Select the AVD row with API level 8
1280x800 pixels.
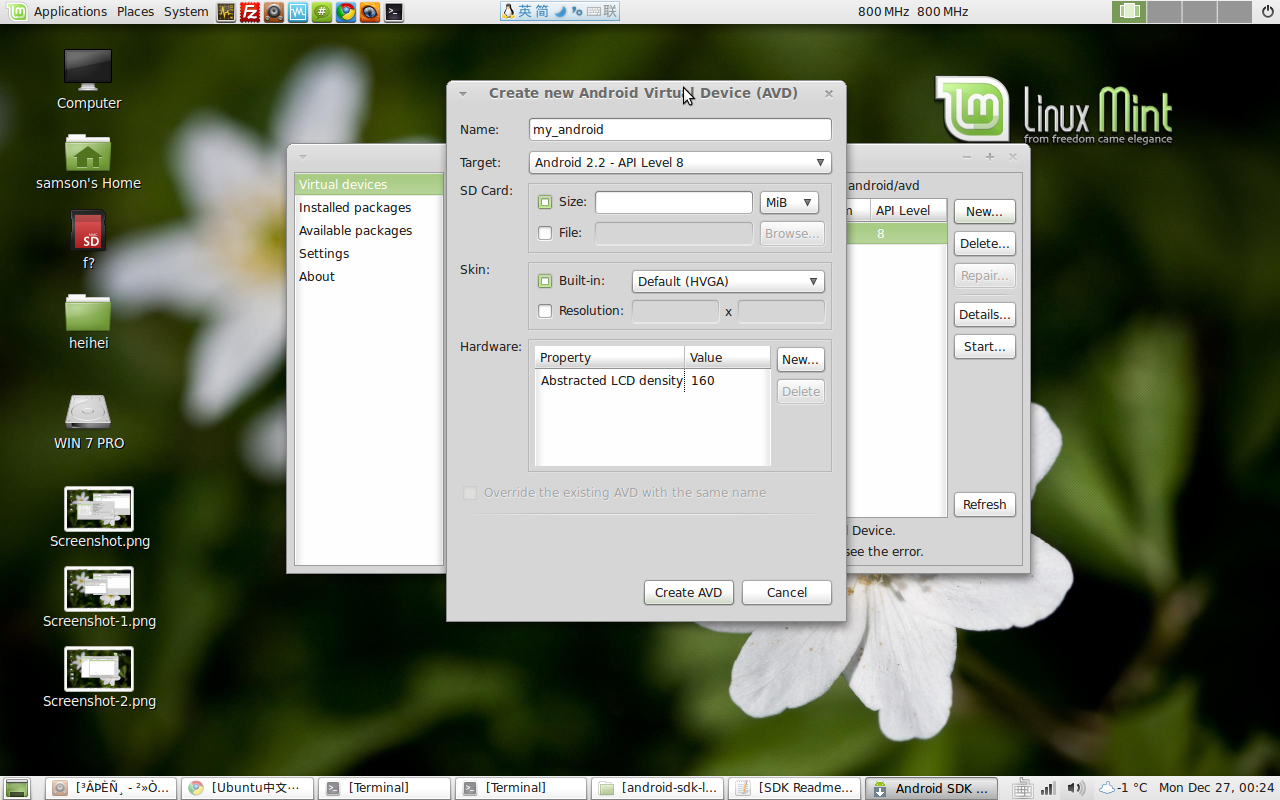pos(897,233)
